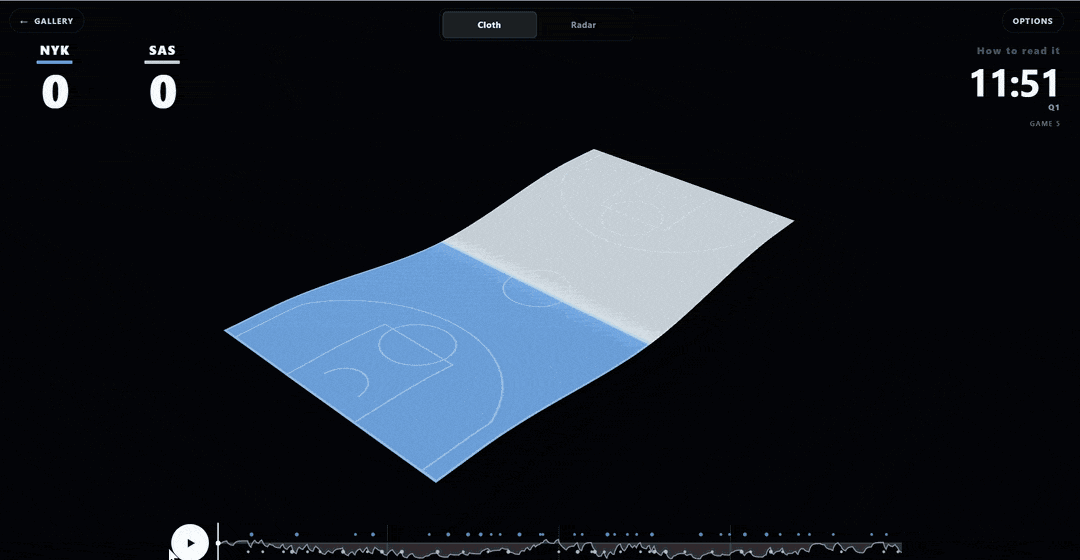Open the Options menu

(x=1032, y=21)
